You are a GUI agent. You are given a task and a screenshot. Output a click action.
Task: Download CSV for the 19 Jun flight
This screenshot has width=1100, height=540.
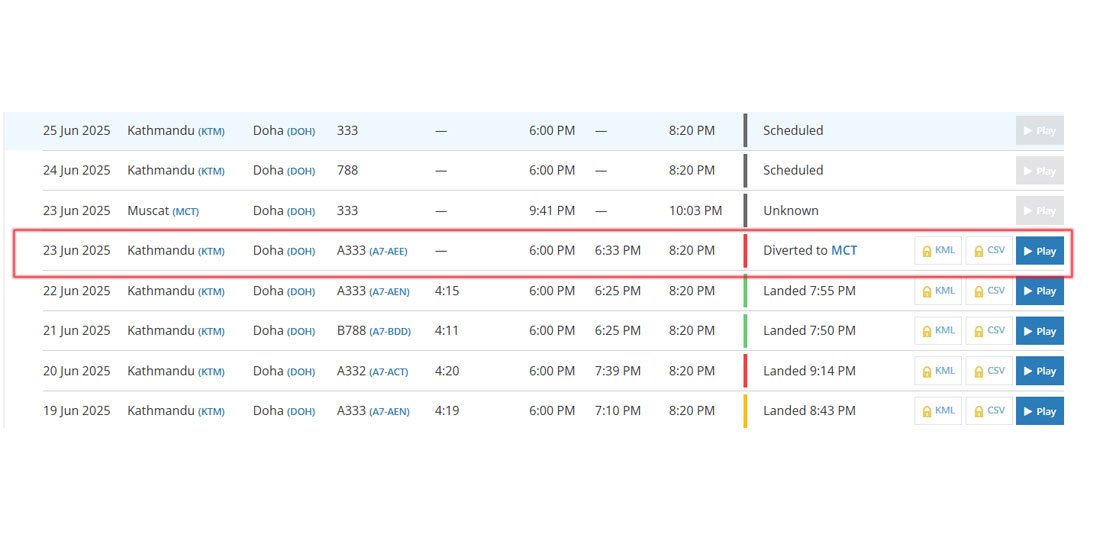989,410
